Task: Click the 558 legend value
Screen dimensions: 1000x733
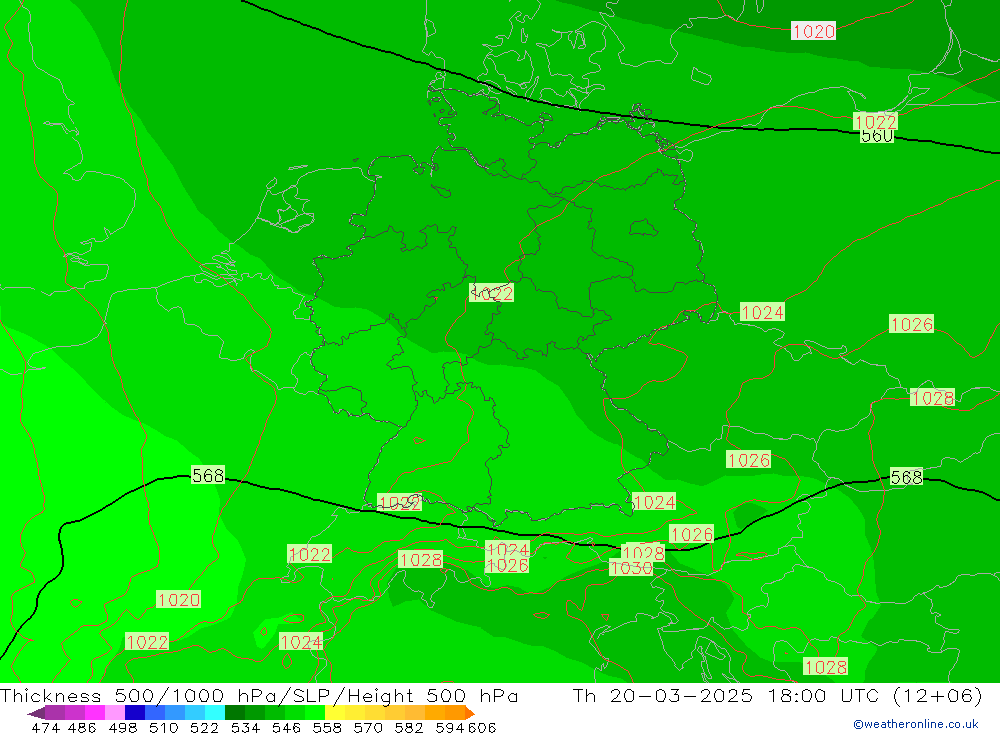Action: (x=327, y=727)
